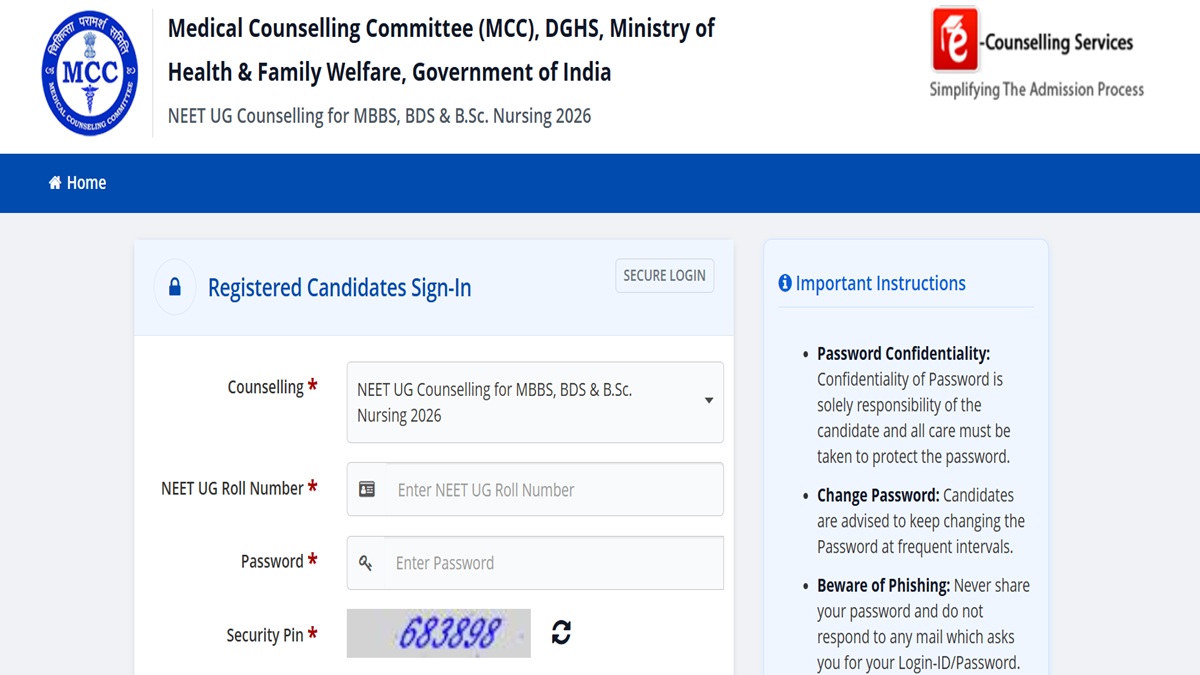The image size is (1200, 675).
Task: Open the Home menu item
Action: [x=77, y=183]
